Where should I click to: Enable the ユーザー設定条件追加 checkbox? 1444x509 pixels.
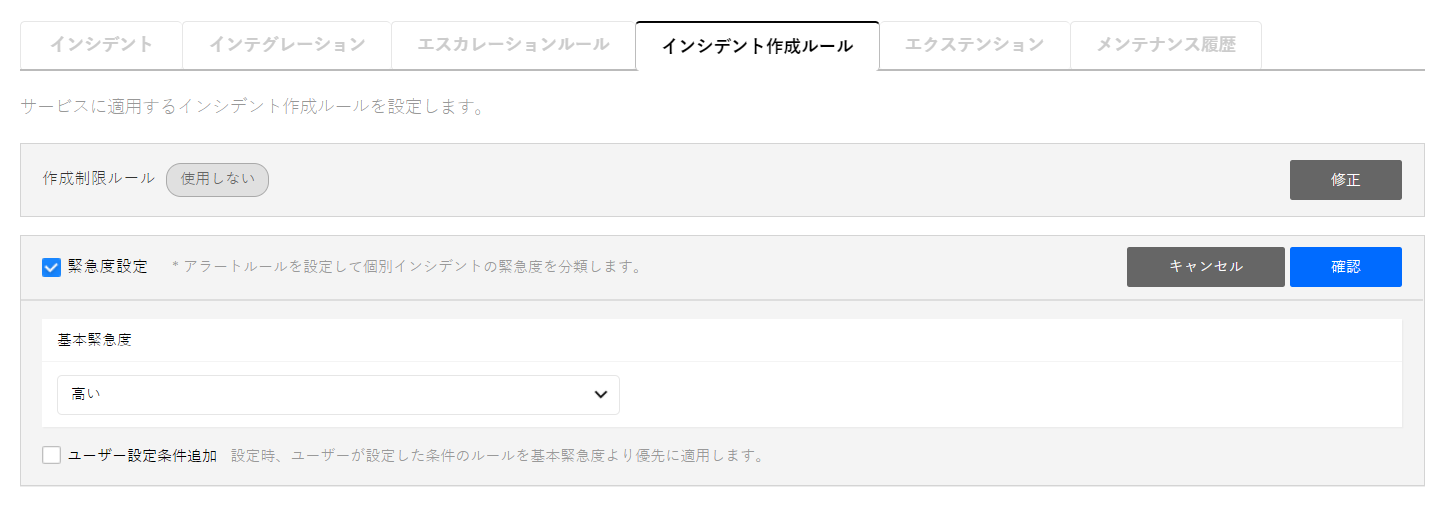click(52, 456)
